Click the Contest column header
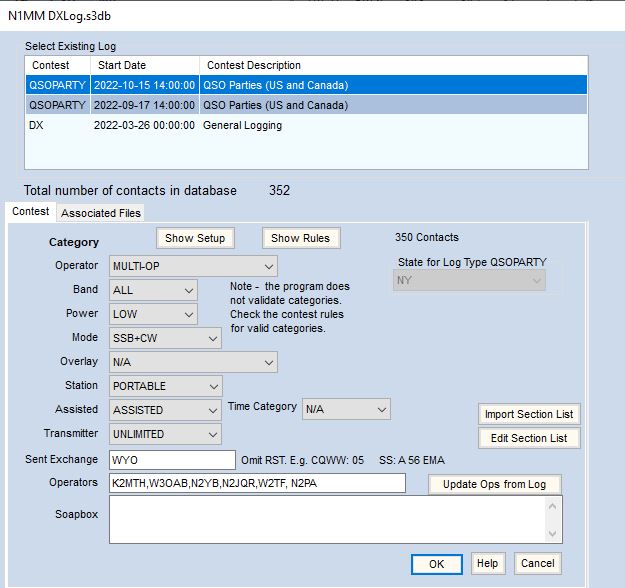Screen dimensions: 625x588 pyautogui.click(x=58, y=65)
